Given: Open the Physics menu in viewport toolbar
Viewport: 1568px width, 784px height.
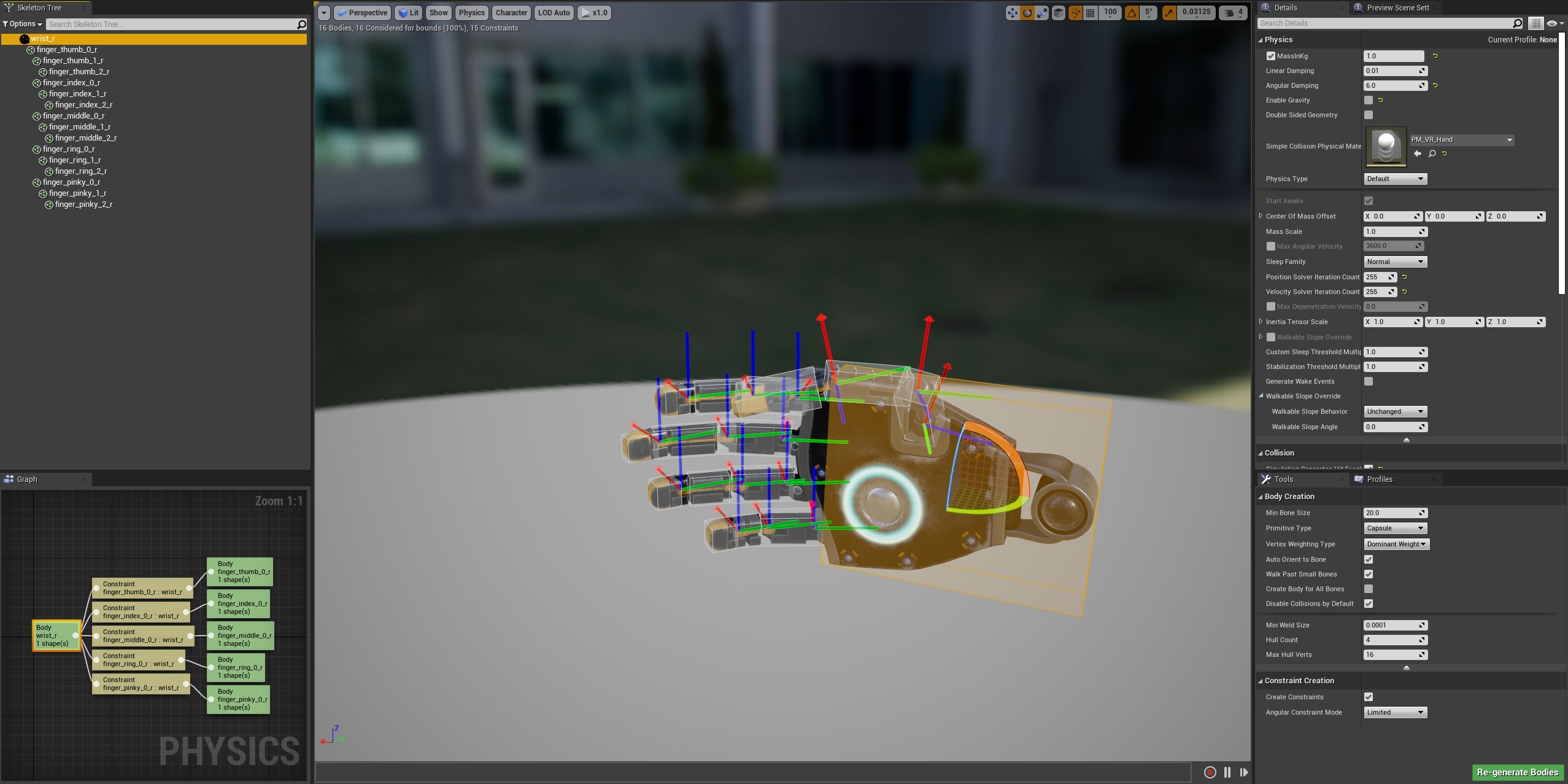Looking at the screenshot, I should 471,13.
